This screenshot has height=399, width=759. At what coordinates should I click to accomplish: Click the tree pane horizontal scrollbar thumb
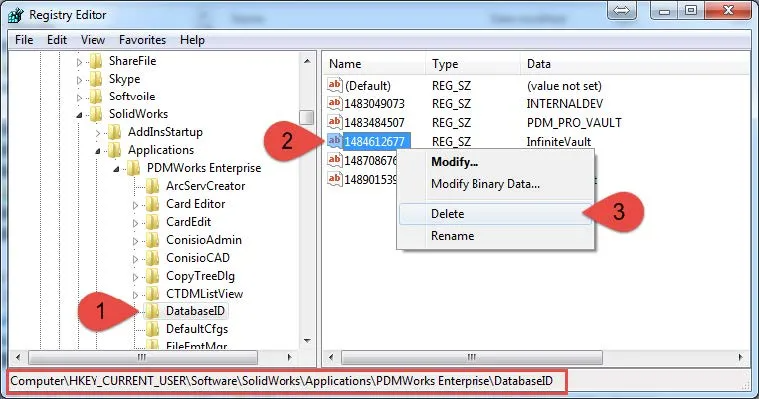click(143, 357)
